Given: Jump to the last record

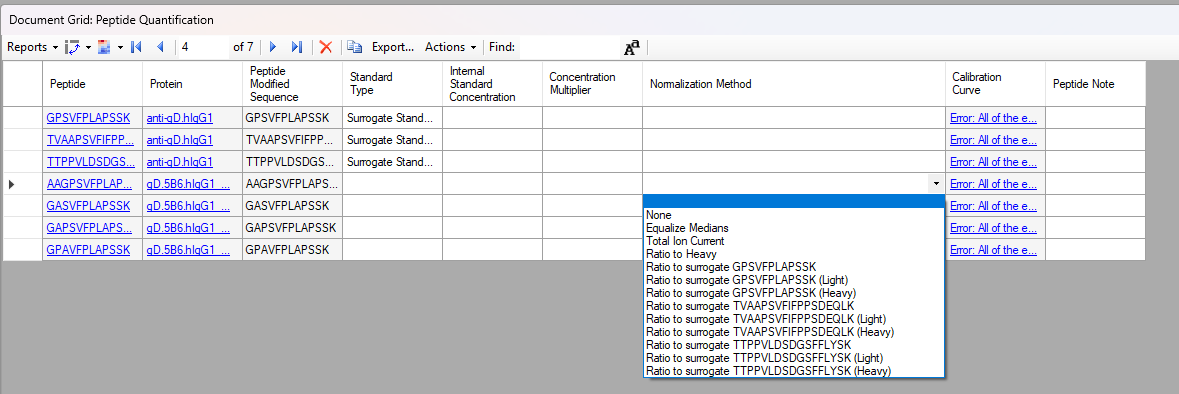Looking at the screenshot, I should click(x=296, y=47).
